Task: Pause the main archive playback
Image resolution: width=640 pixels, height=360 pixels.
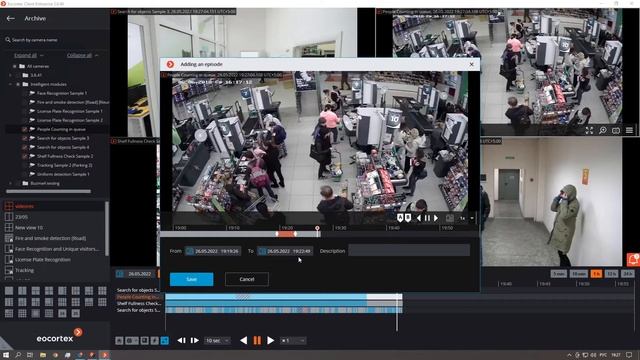Action: click(x=257, y=340)
